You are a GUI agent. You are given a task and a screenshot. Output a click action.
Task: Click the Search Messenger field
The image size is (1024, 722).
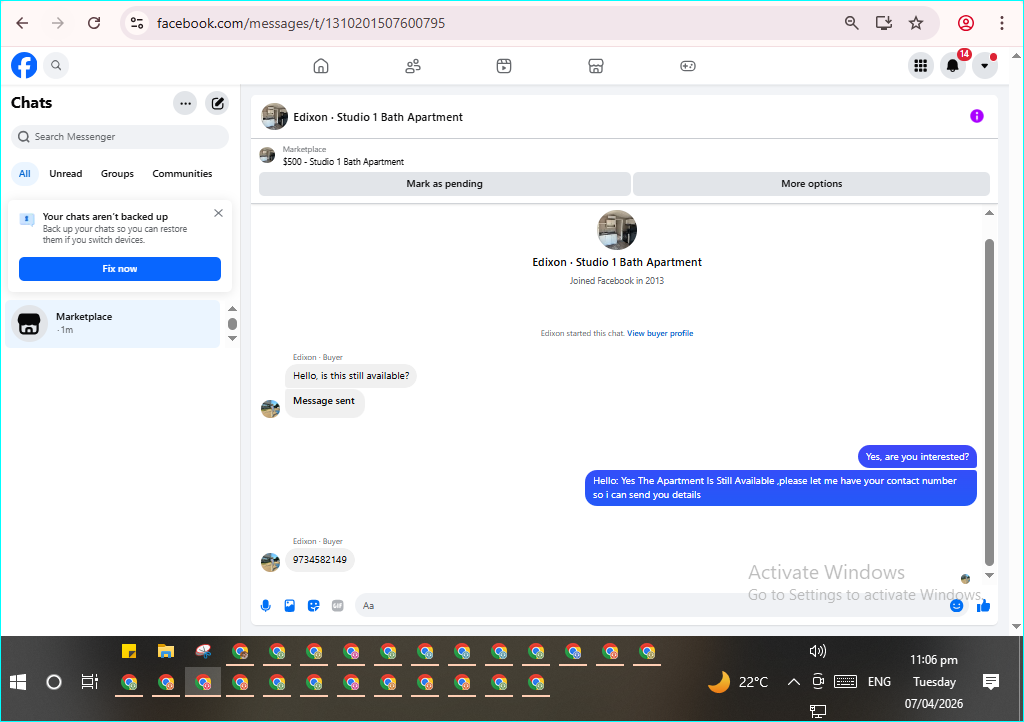point(120,136)
